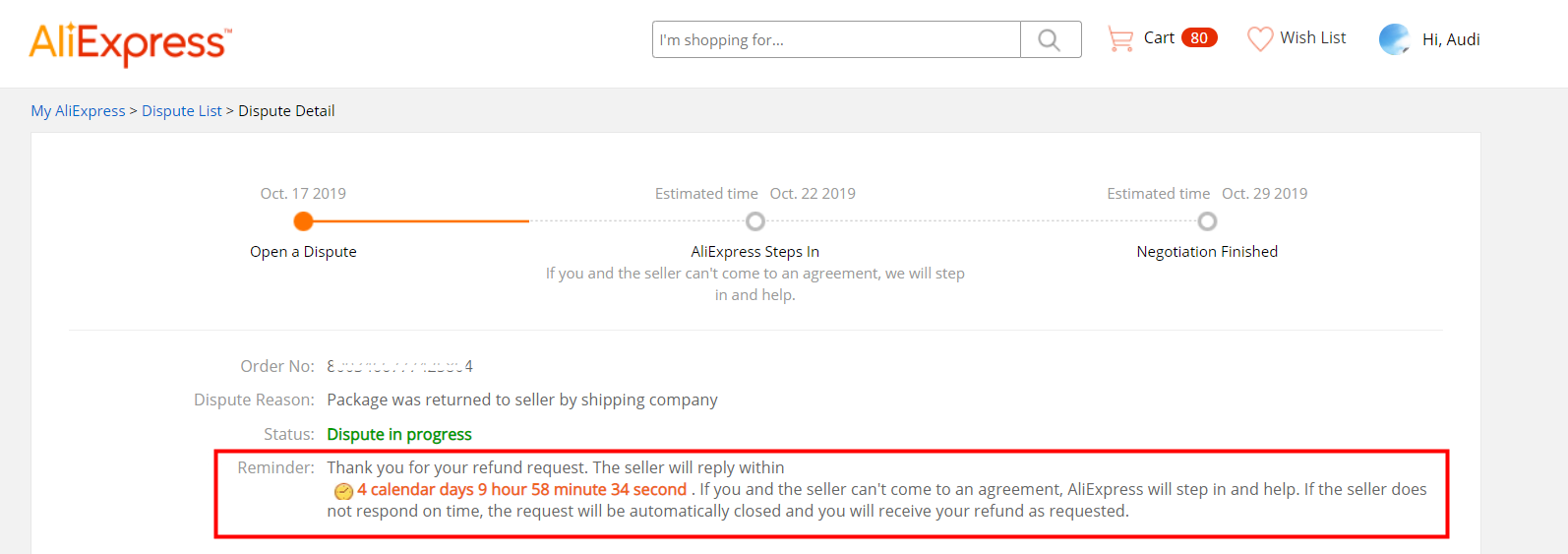
Task: Navigate to Dispute List breadcrumb
Action: 182,111
